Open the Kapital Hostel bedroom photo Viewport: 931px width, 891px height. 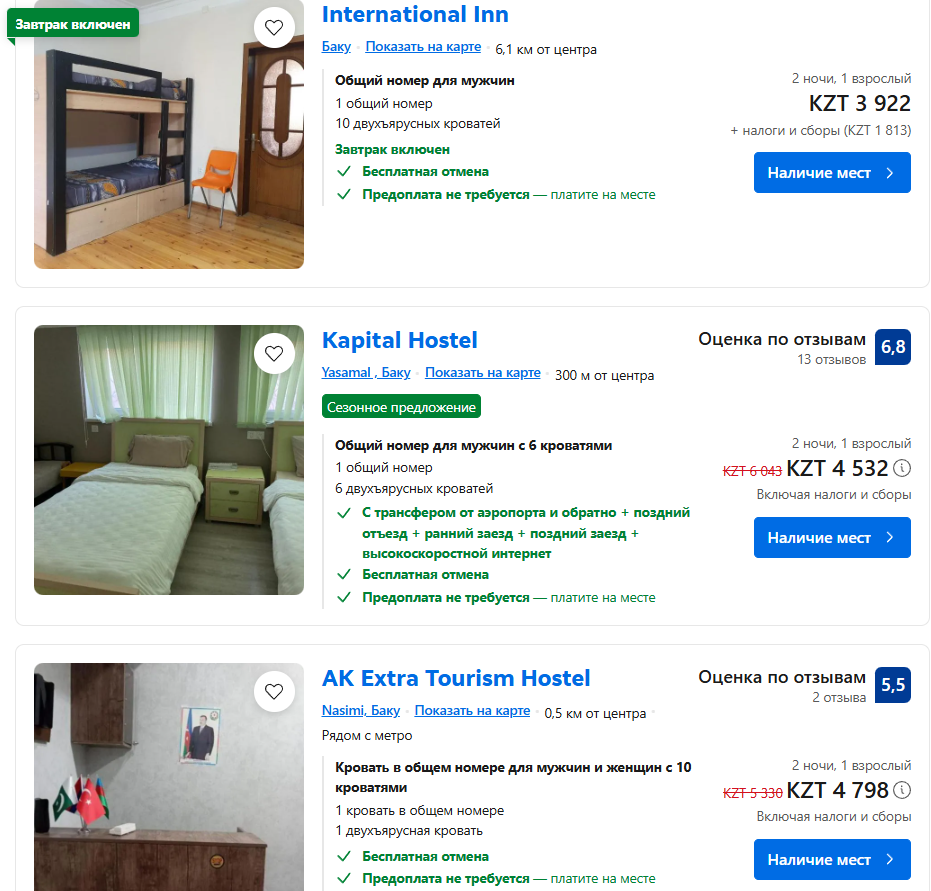coord(169,460)
